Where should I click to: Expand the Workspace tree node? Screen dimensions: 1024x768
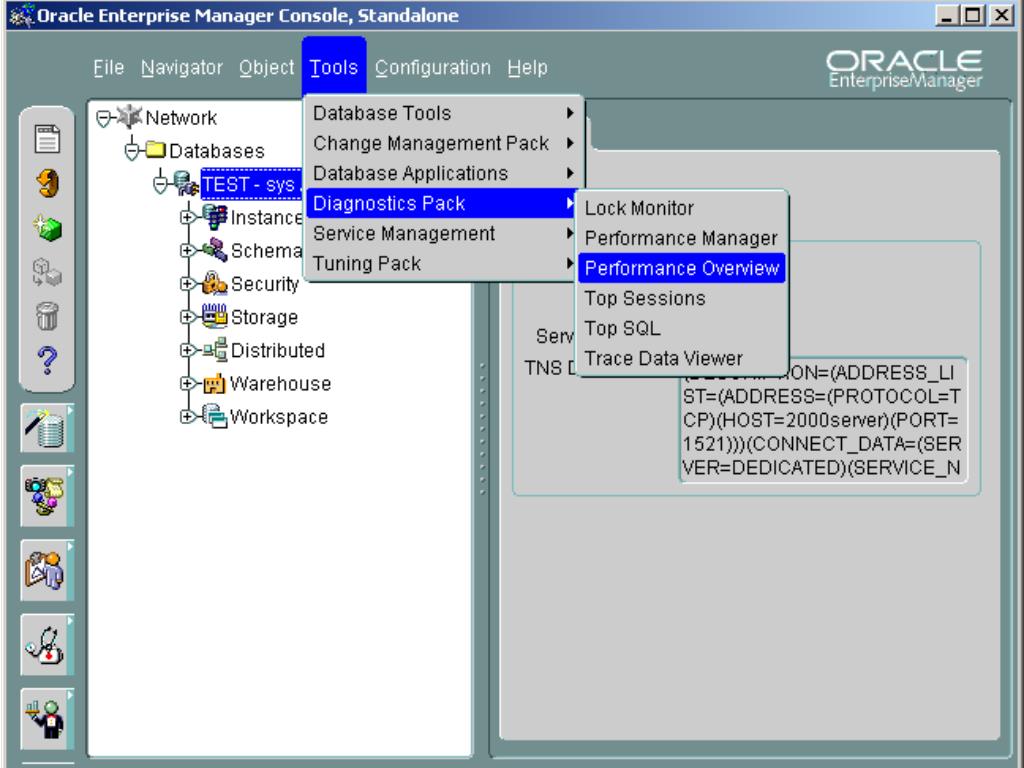click(188, 416)
